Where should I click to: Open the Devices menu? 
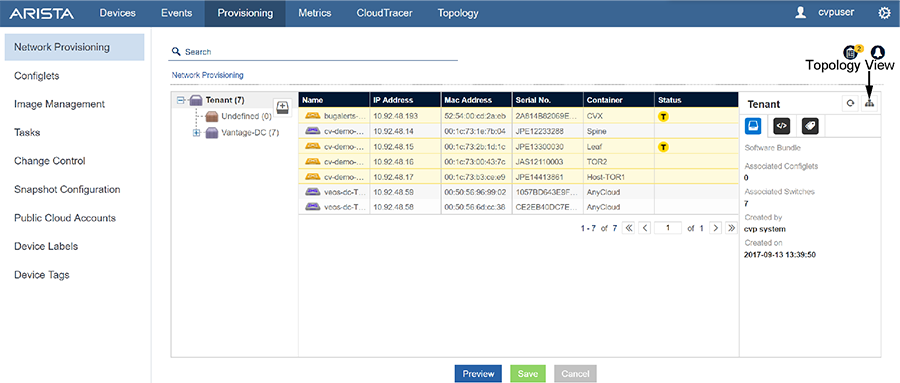coord(118,13)
